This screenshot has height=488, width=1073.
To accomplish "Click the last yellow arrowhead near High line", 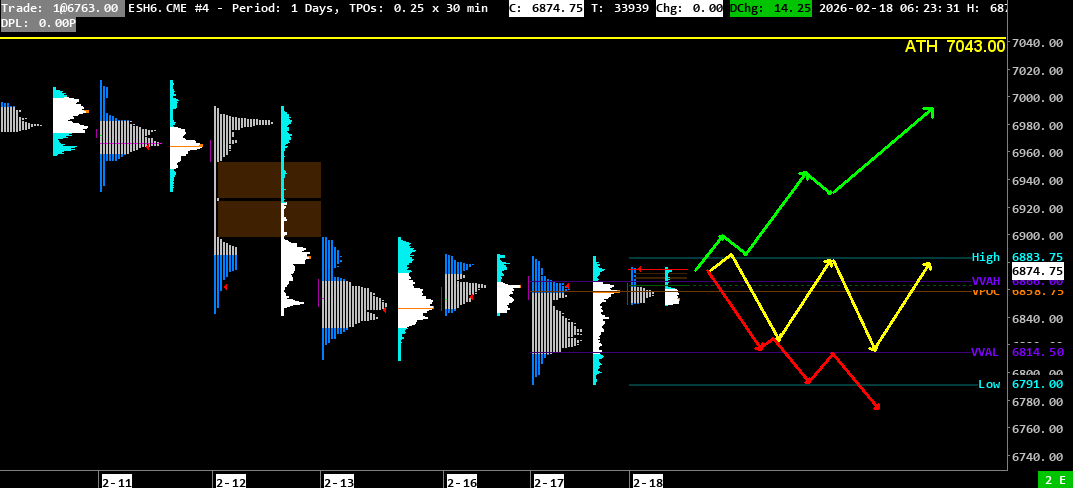I will tap(928, 265).
